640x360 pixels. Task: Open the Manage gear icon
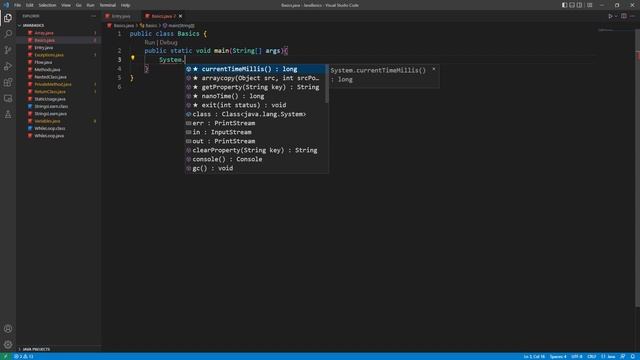(x=8, y=344)
